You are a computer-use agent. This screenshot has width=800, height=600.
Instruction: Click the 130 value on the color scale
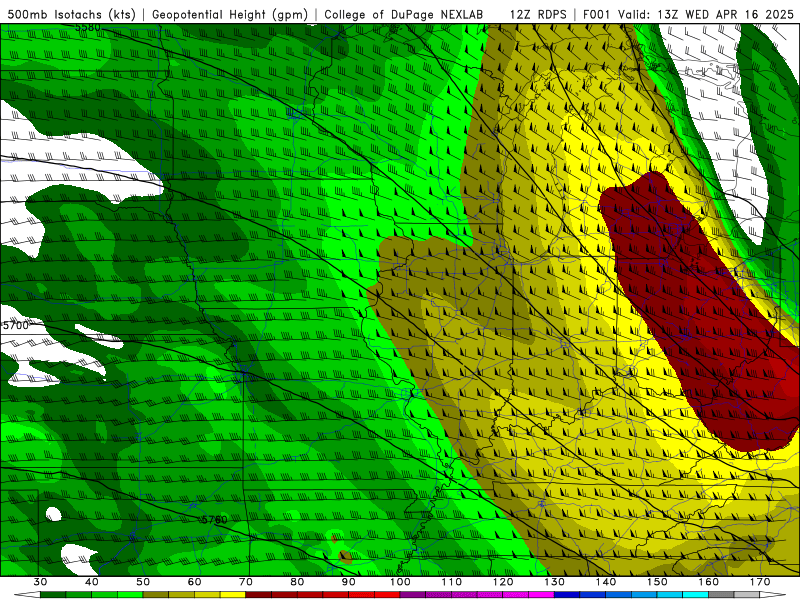click(x=554, y=582)
